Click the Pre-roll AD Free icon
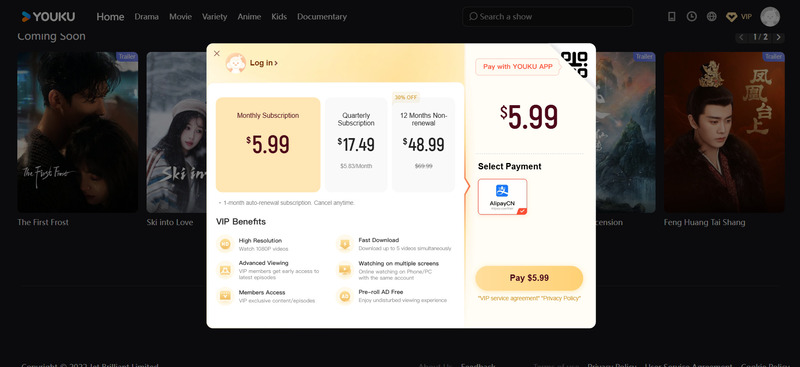800x367 pixels. point(345,296)
